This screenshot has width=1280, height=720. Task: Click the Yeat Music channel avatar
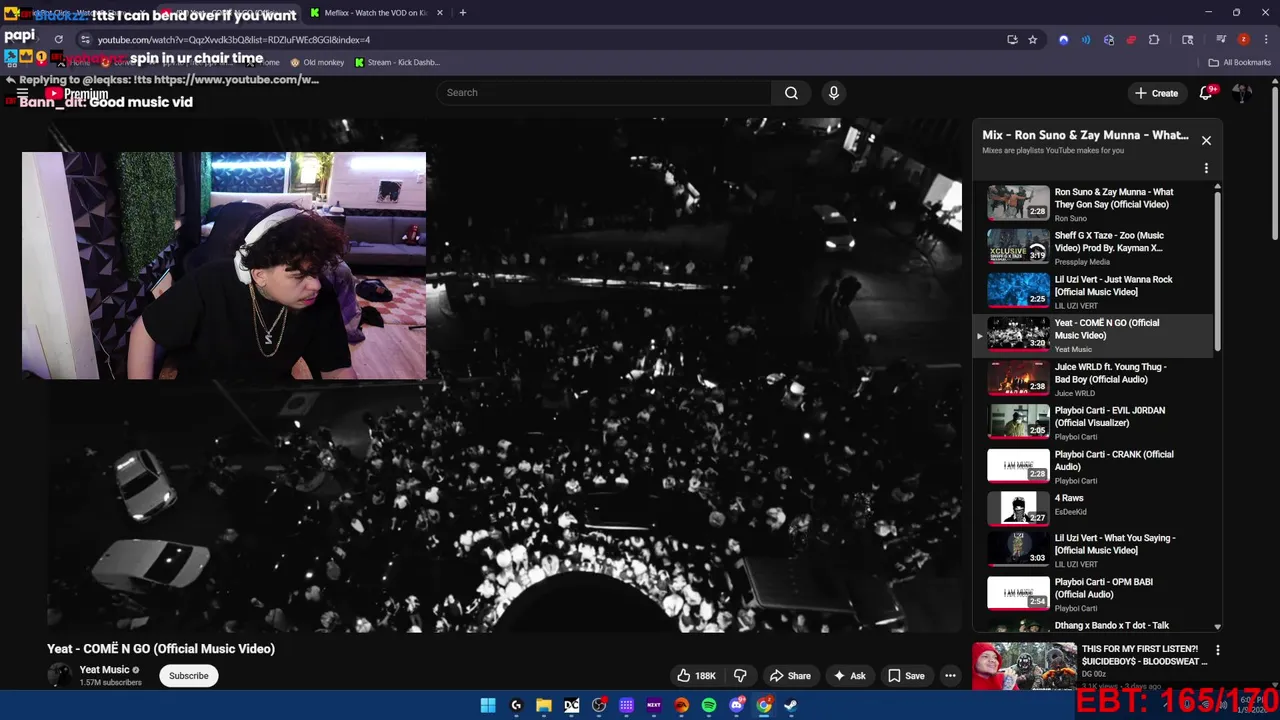coord(60,675)
